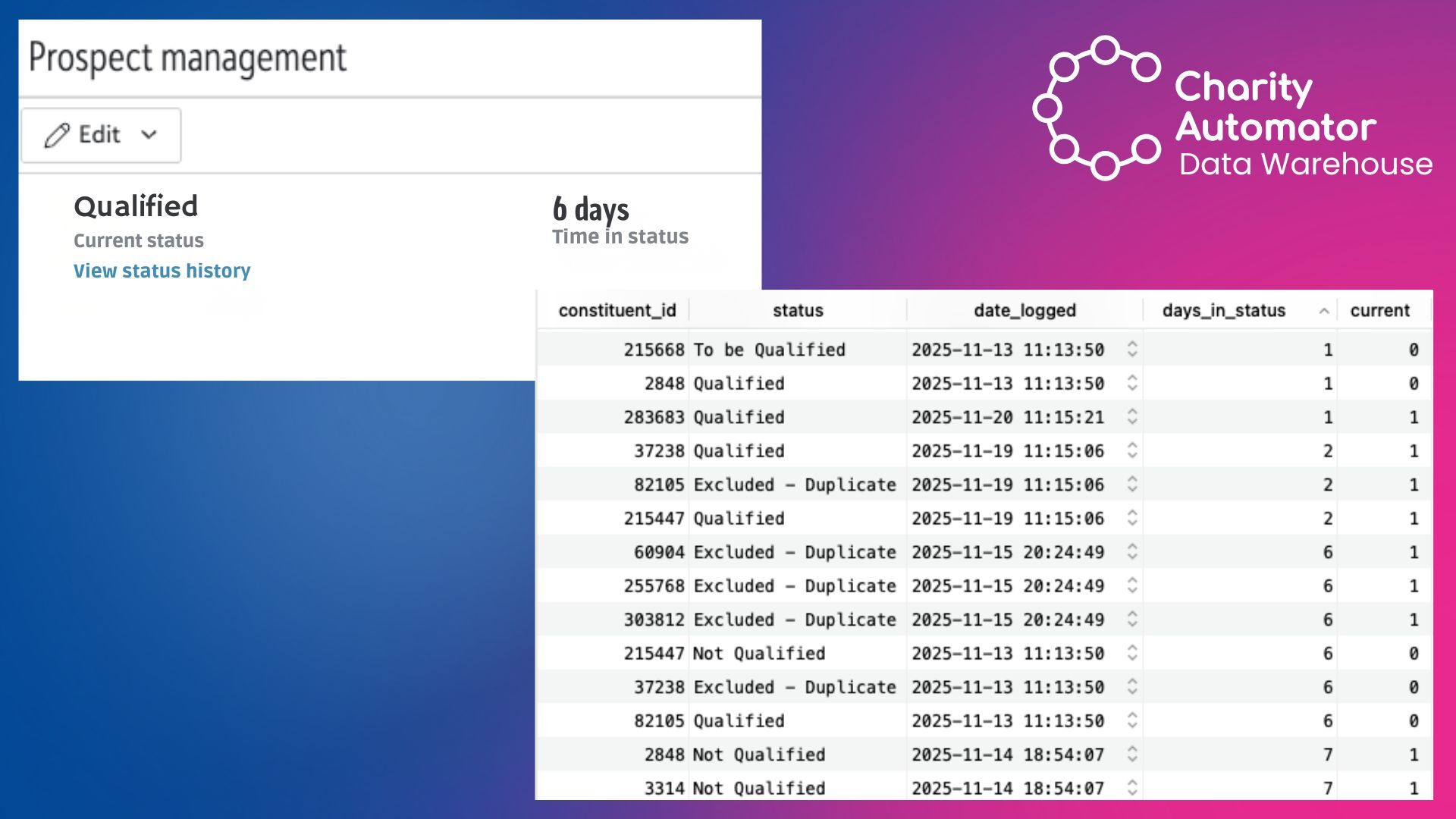Open date stepper for 82105 Excluded - Duplicate row
Image resolution: width=1456 pixels, height=819 pixels.
pos(1132,484)
